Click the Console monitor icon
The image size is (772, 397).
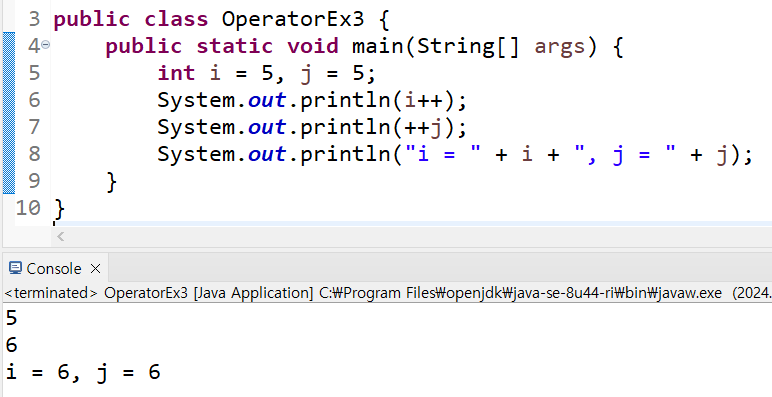[x=15, y=268]
